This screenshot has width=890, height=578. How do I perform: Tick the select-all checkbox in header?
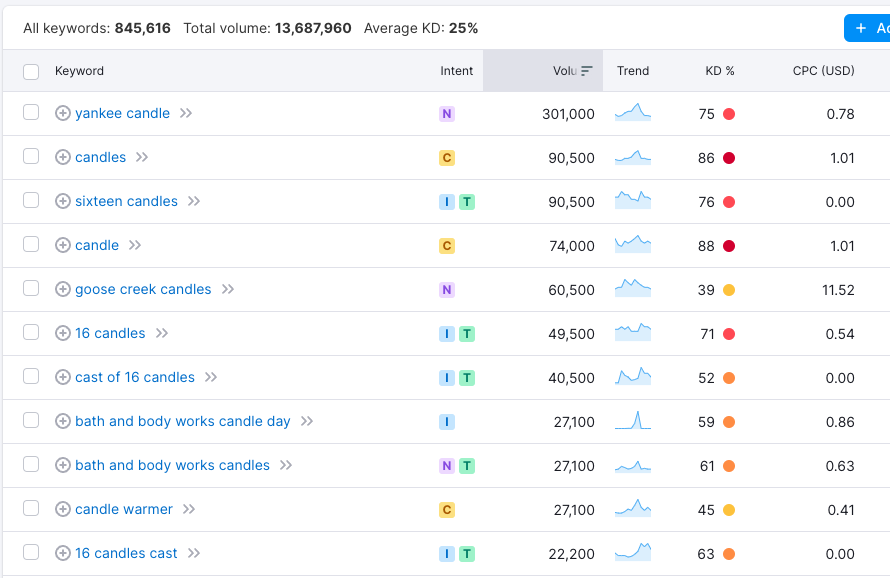[x=31, y=72]
